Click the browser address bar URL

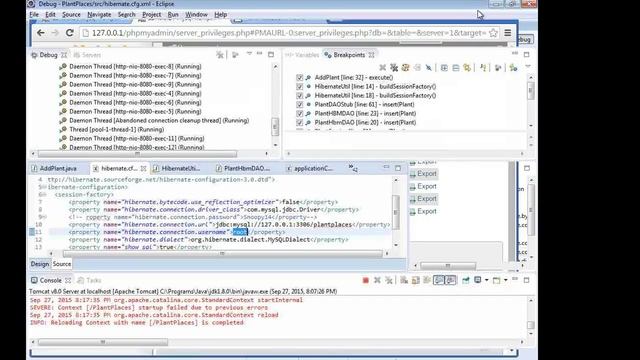point(289,33)
